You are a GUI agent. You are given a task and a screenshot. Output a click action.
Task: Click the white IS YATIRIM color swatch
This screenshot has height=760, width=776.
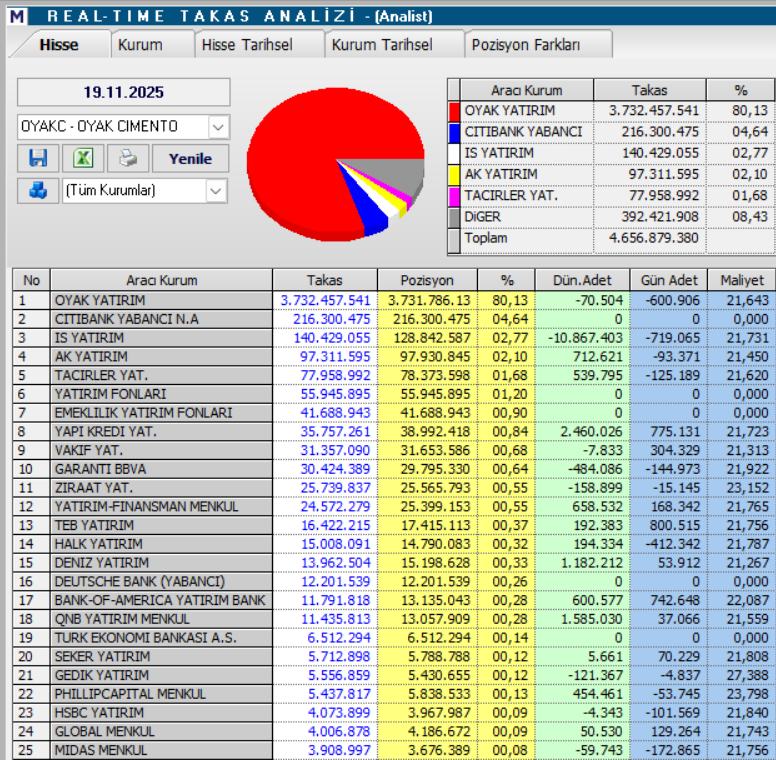(454, 154)
